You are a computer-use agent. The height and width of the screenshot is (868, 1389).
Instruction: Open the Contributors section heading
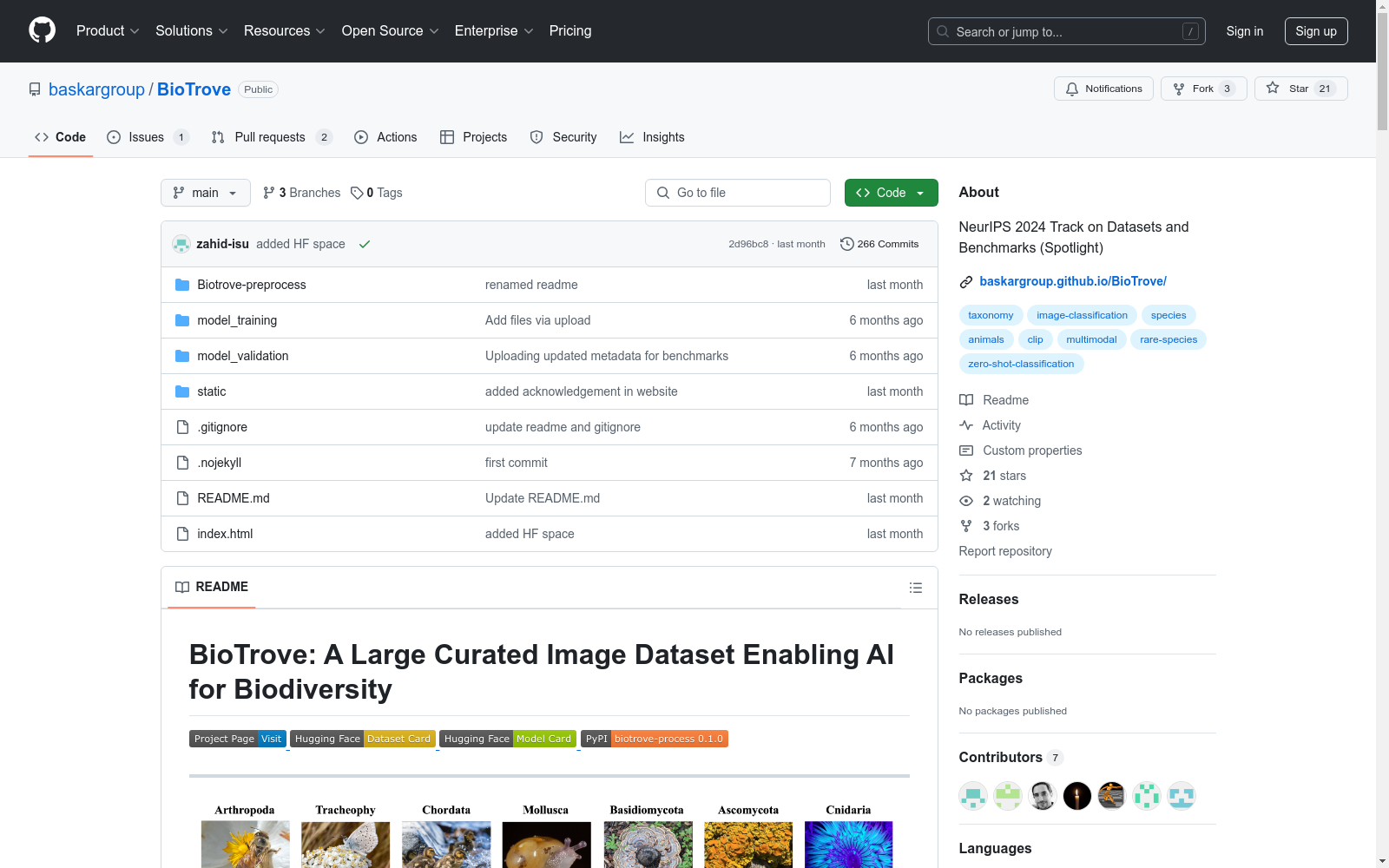coord(1010,757)
